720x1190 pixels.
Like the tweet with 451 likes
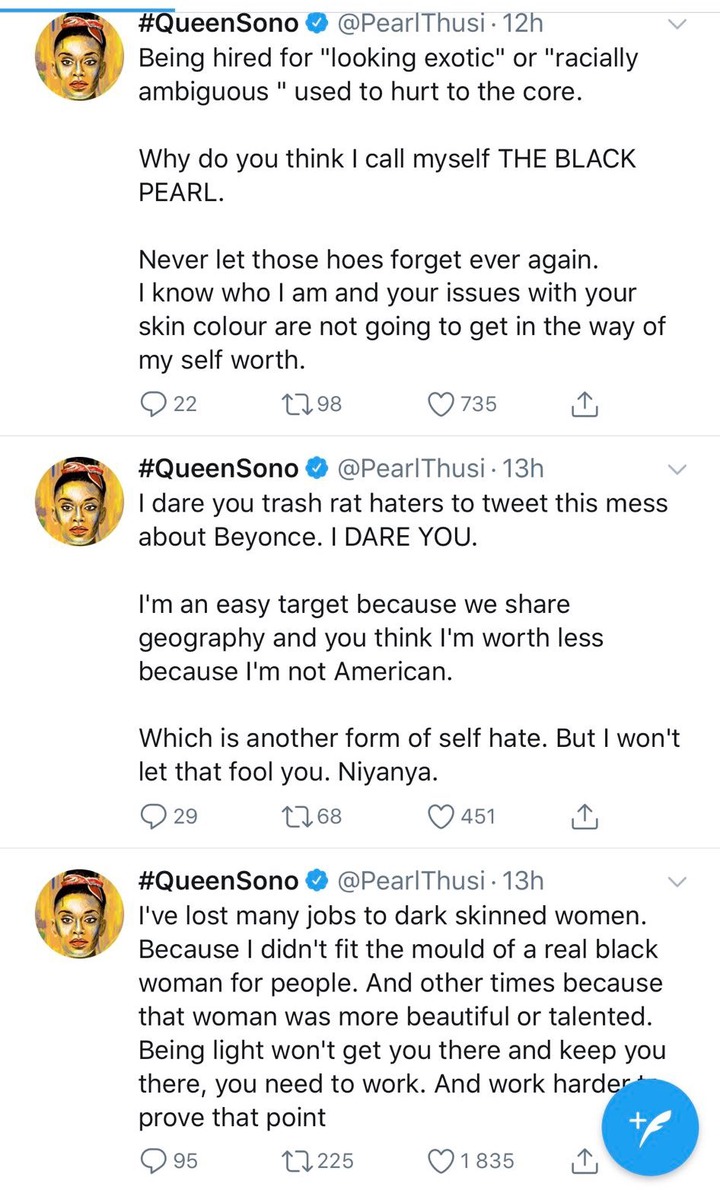tap(442, 817)
